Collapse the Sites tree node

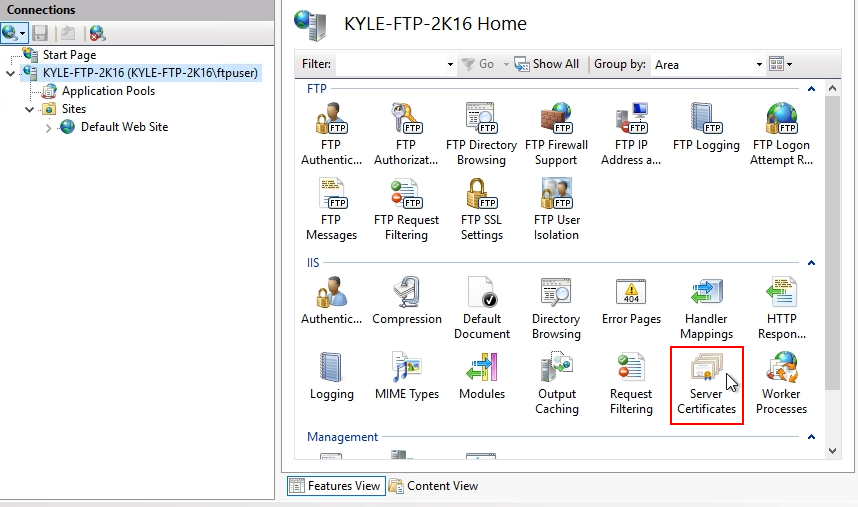pyautogui.click(x=30, y=109)
